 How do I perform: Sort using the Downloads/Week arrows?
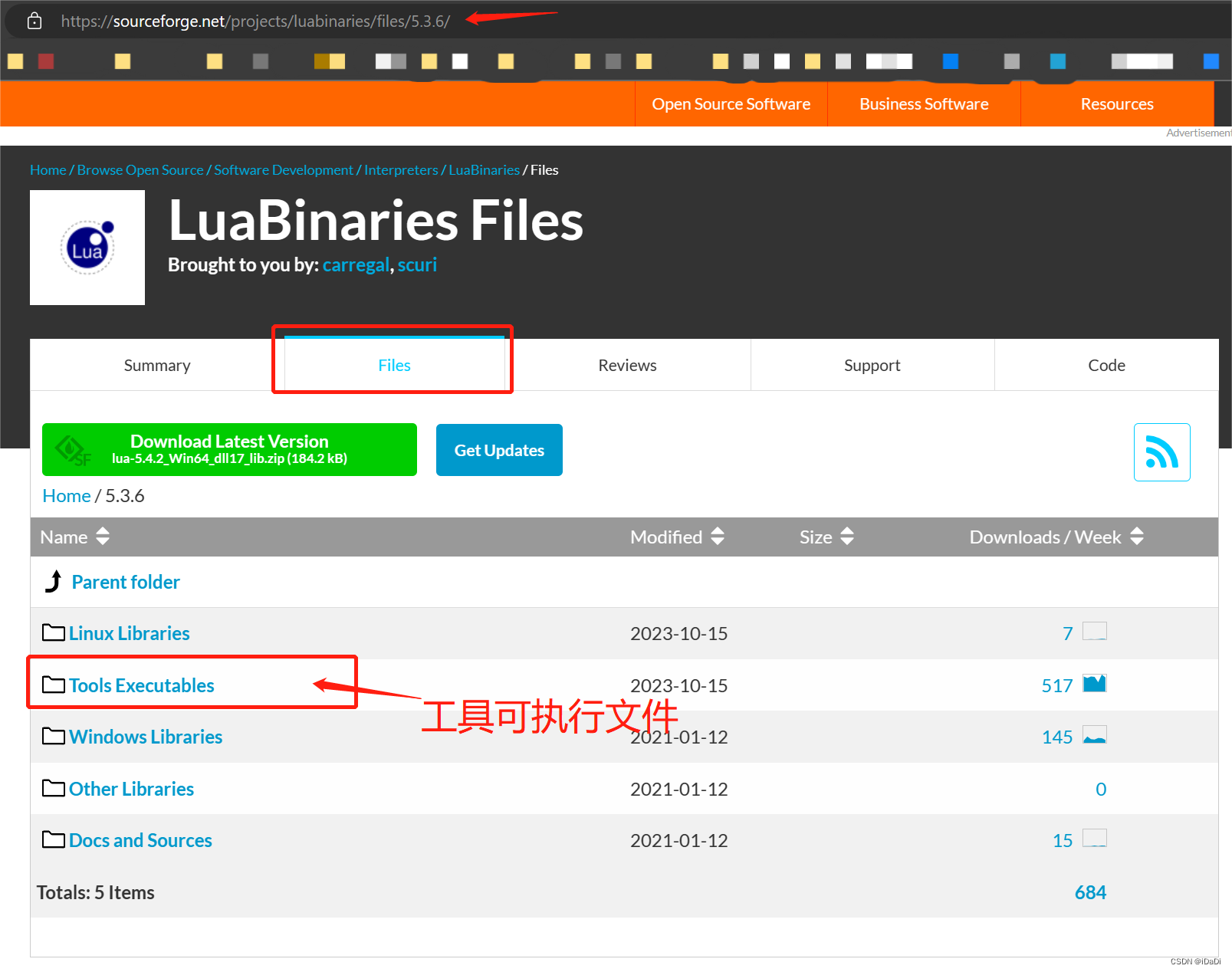(1136, 537)
